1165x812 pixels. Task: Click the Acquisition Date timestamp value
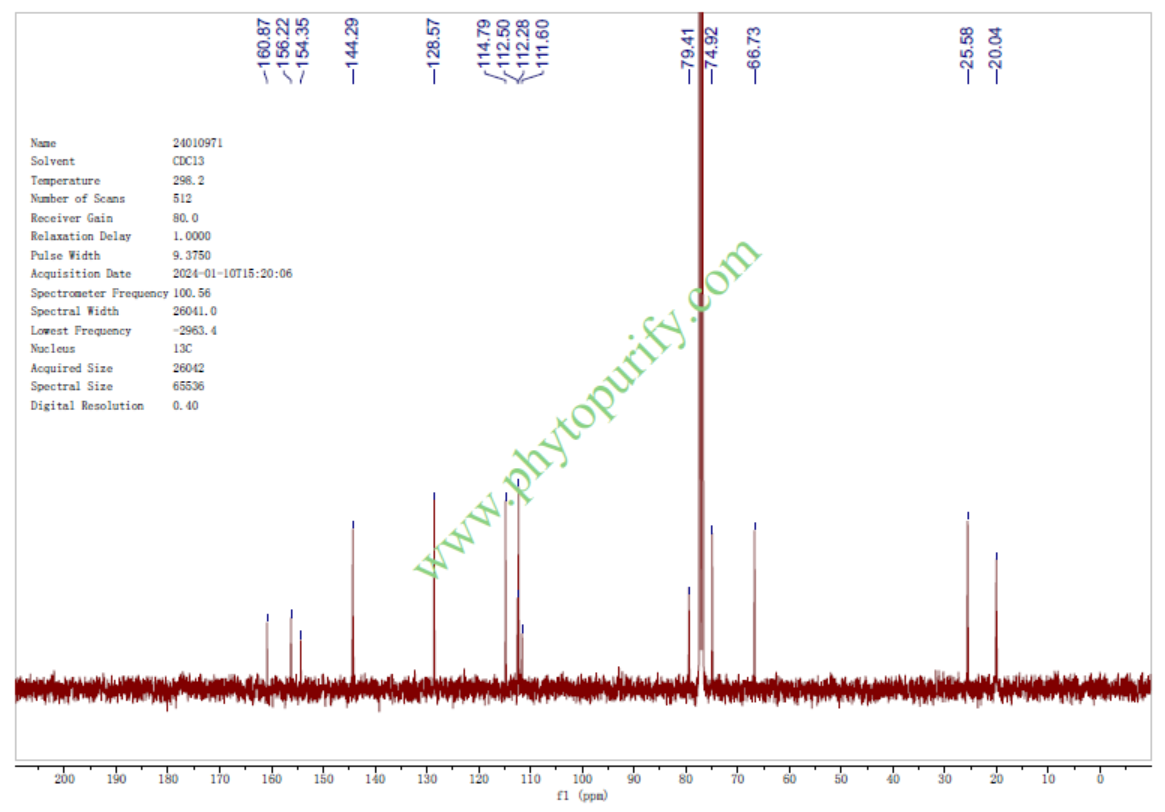click(232, 274)
